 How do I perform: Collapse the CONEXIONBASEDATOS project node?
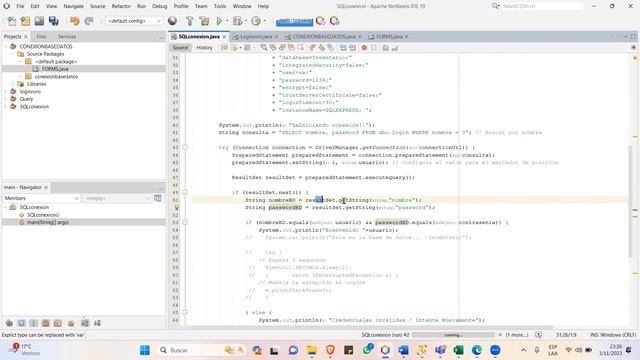click(x=6, y=47)
